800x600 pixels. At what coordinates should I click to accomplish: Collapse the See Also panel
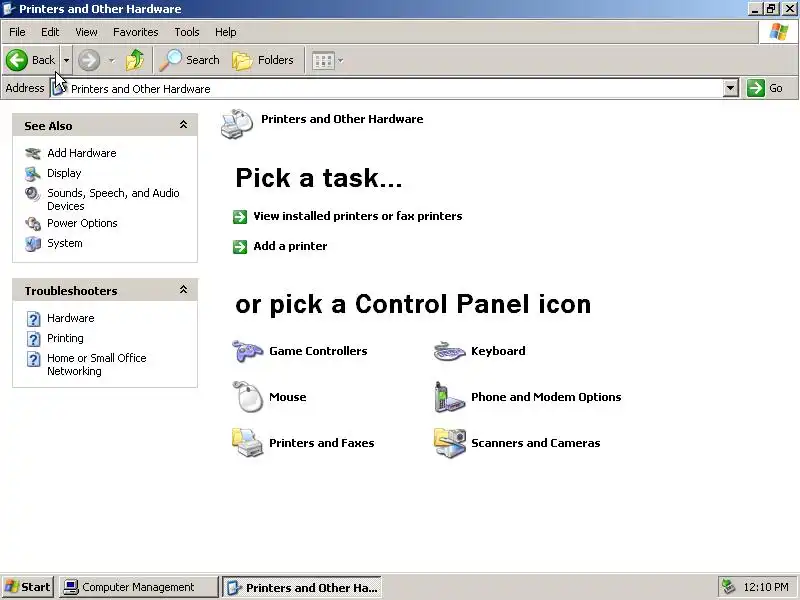183,125
